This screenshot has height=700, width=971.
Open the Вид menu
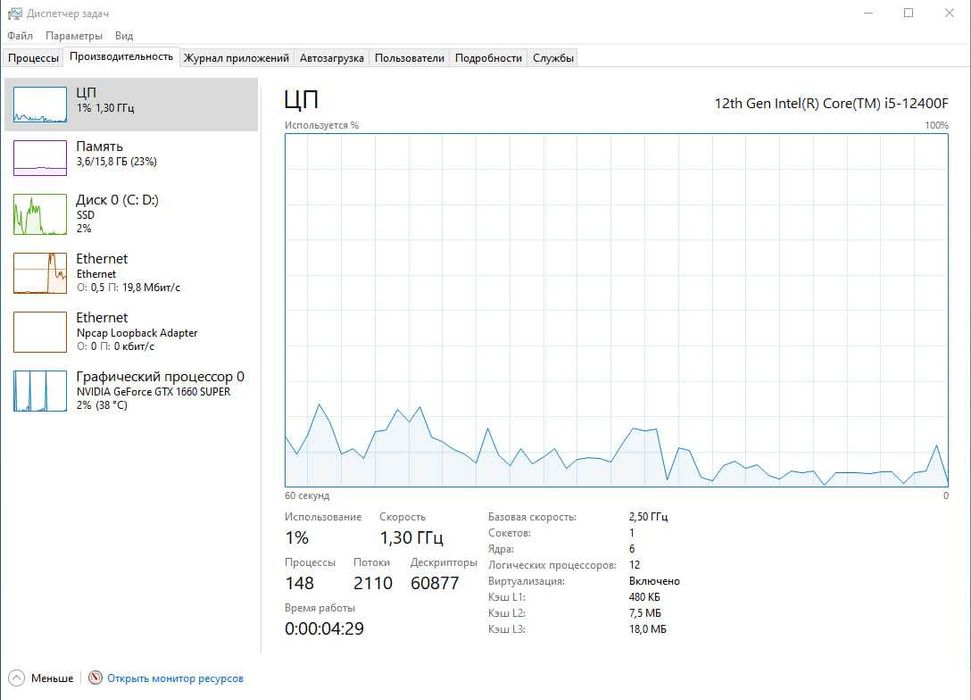(124, 36)
